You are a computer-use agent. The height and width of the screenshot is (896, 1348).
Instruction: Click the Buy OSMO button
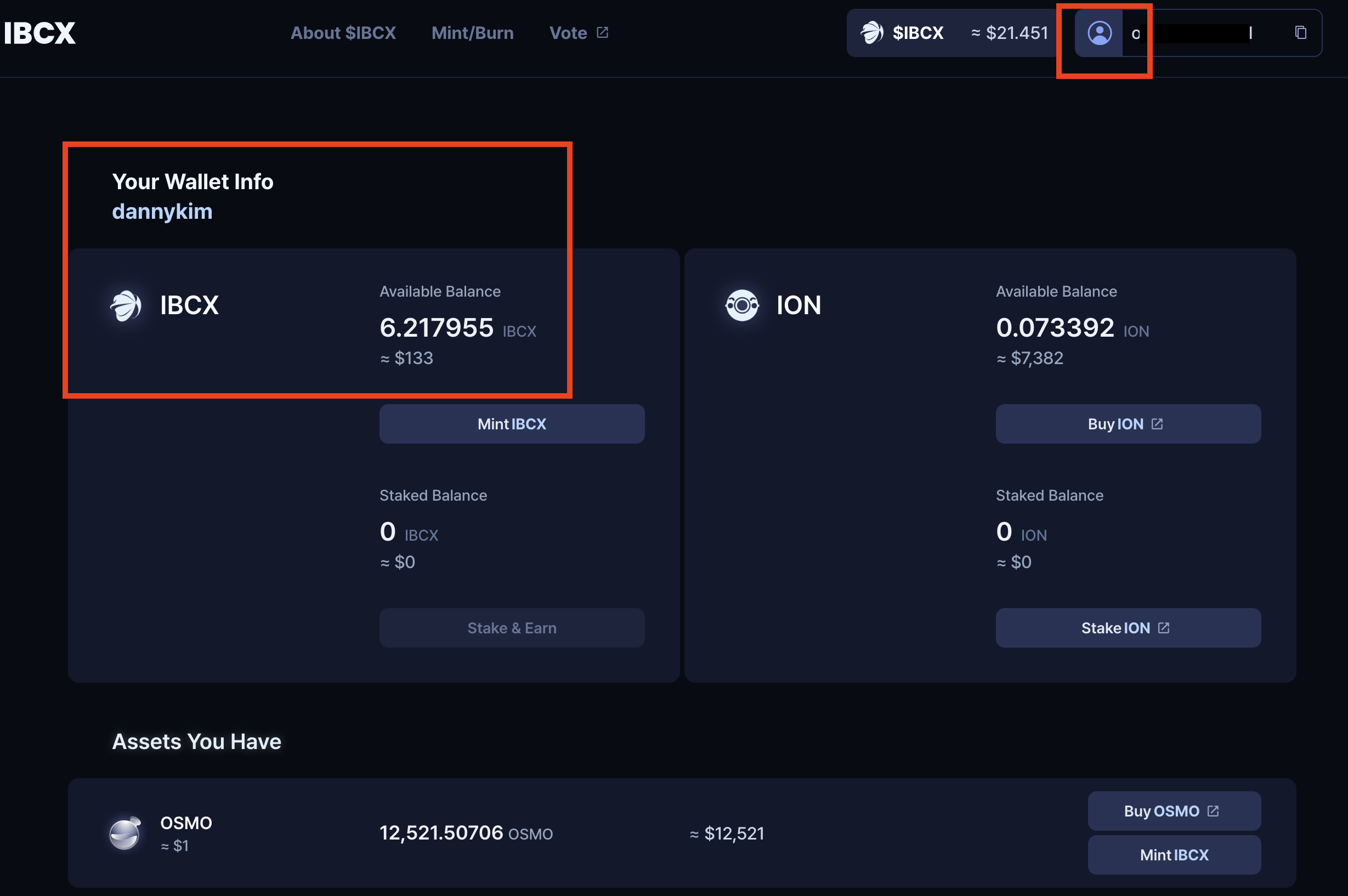tap(1174, 810)
